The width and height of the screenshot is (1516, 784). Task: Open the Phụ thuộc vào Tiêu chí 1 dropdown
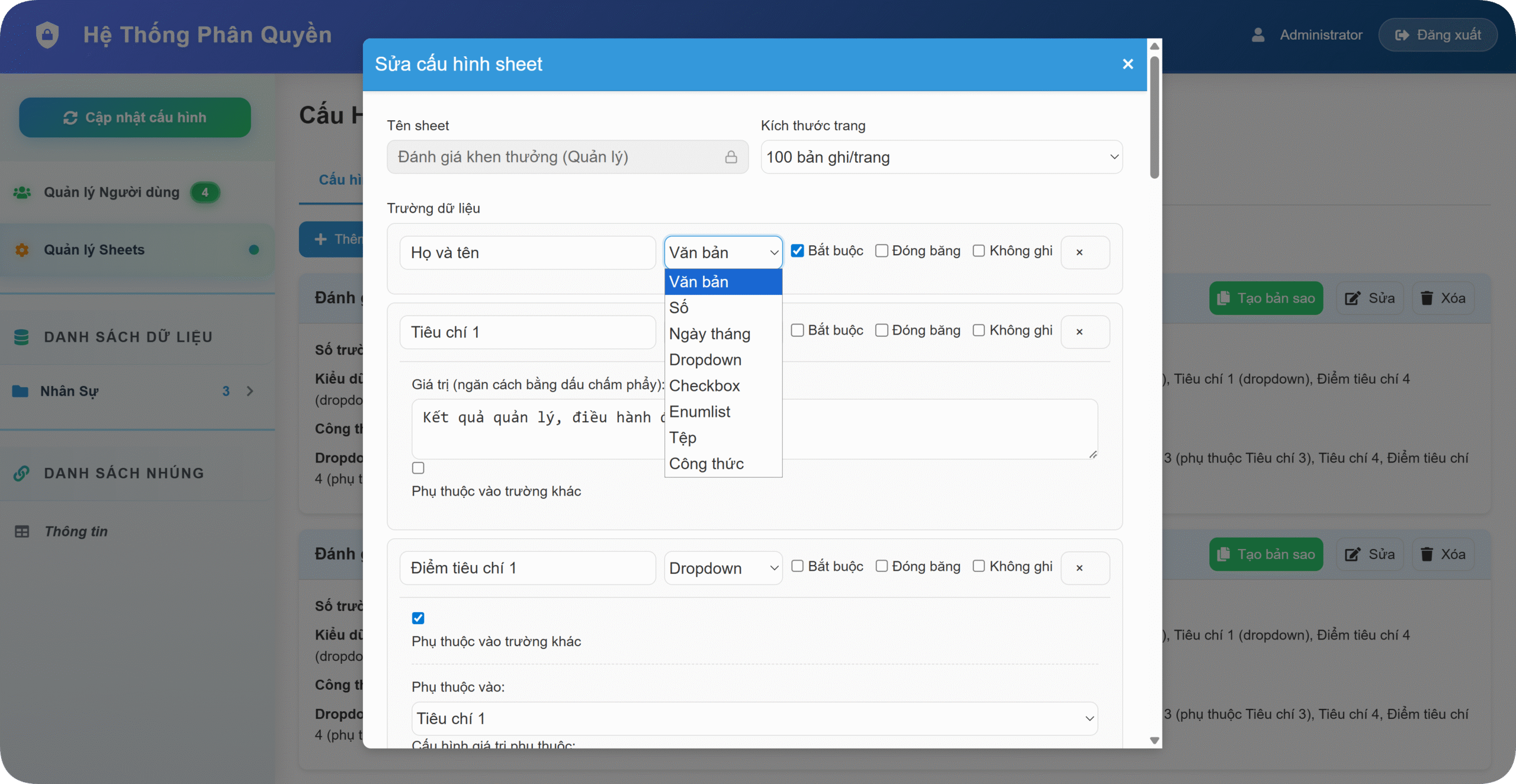754,718
